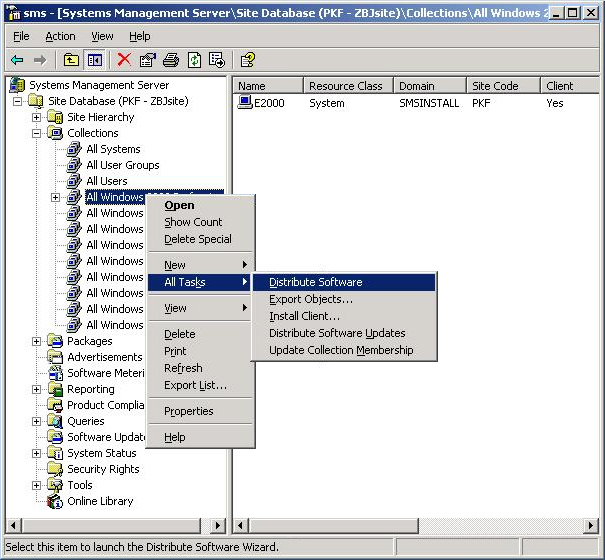Viewport: 605px width, 560px height.
Task: Click the All User Groups collection icon
Action: coord(74,165)
